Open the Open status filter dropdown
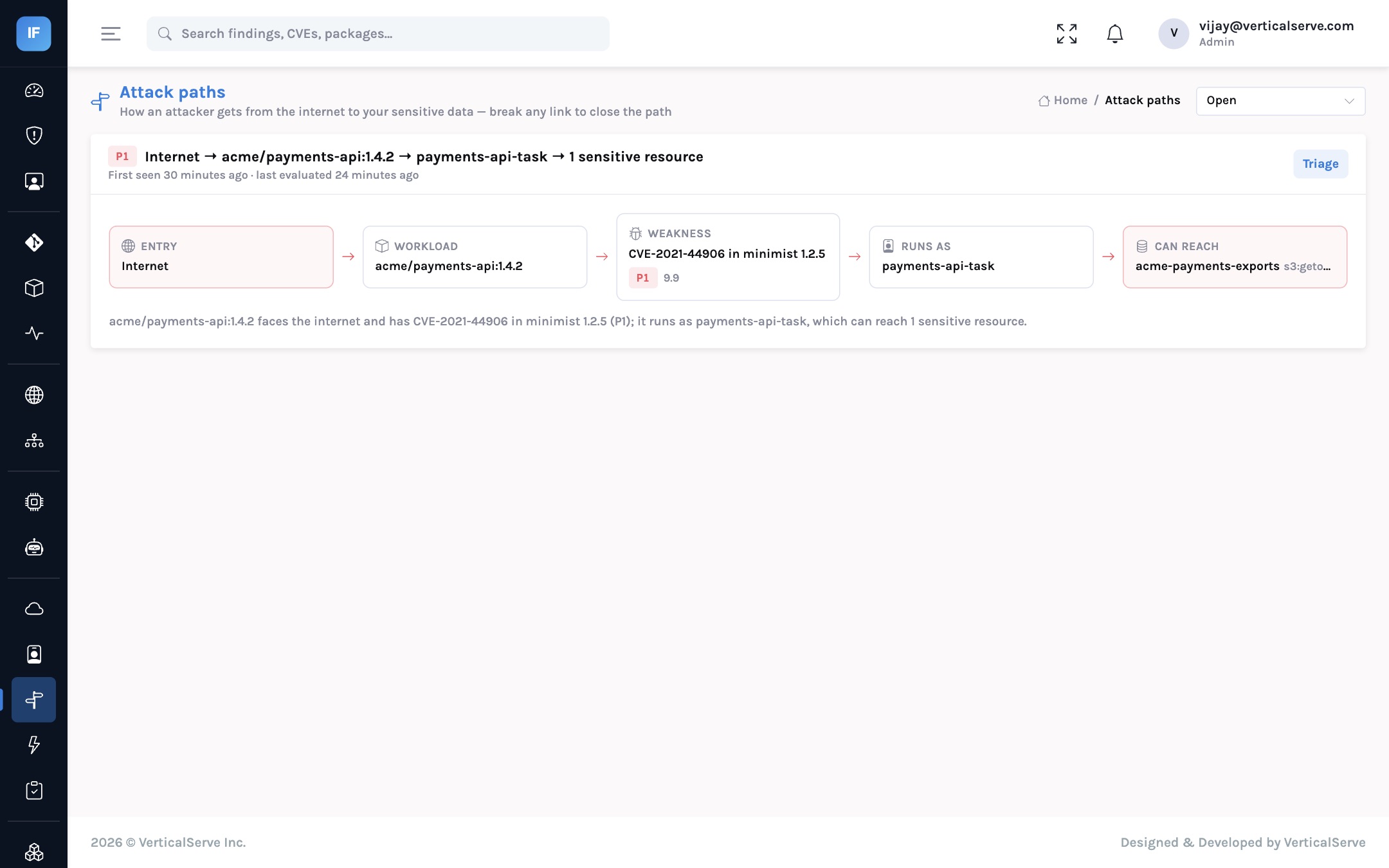 1280,101
